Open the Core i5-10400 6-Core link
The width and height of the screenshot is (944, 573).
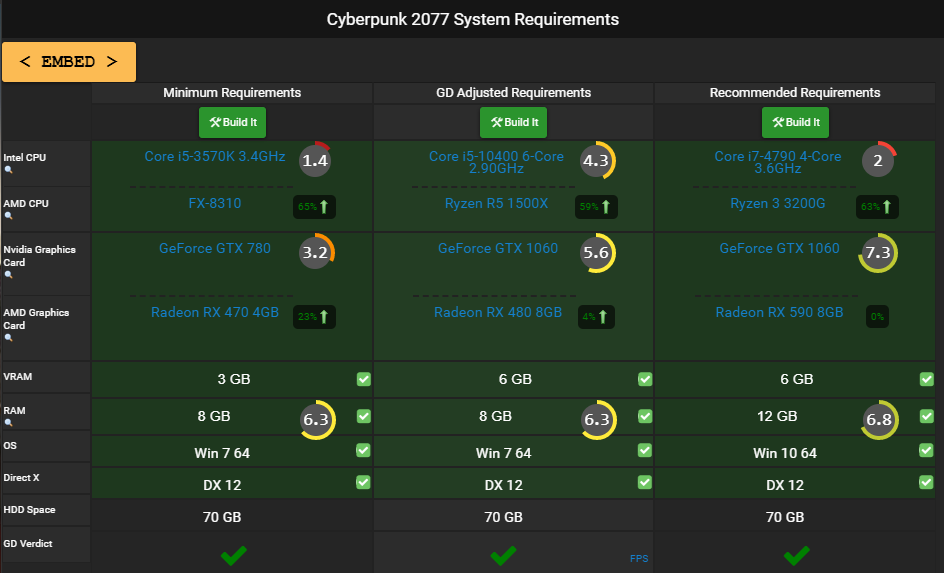coord(496,162)
